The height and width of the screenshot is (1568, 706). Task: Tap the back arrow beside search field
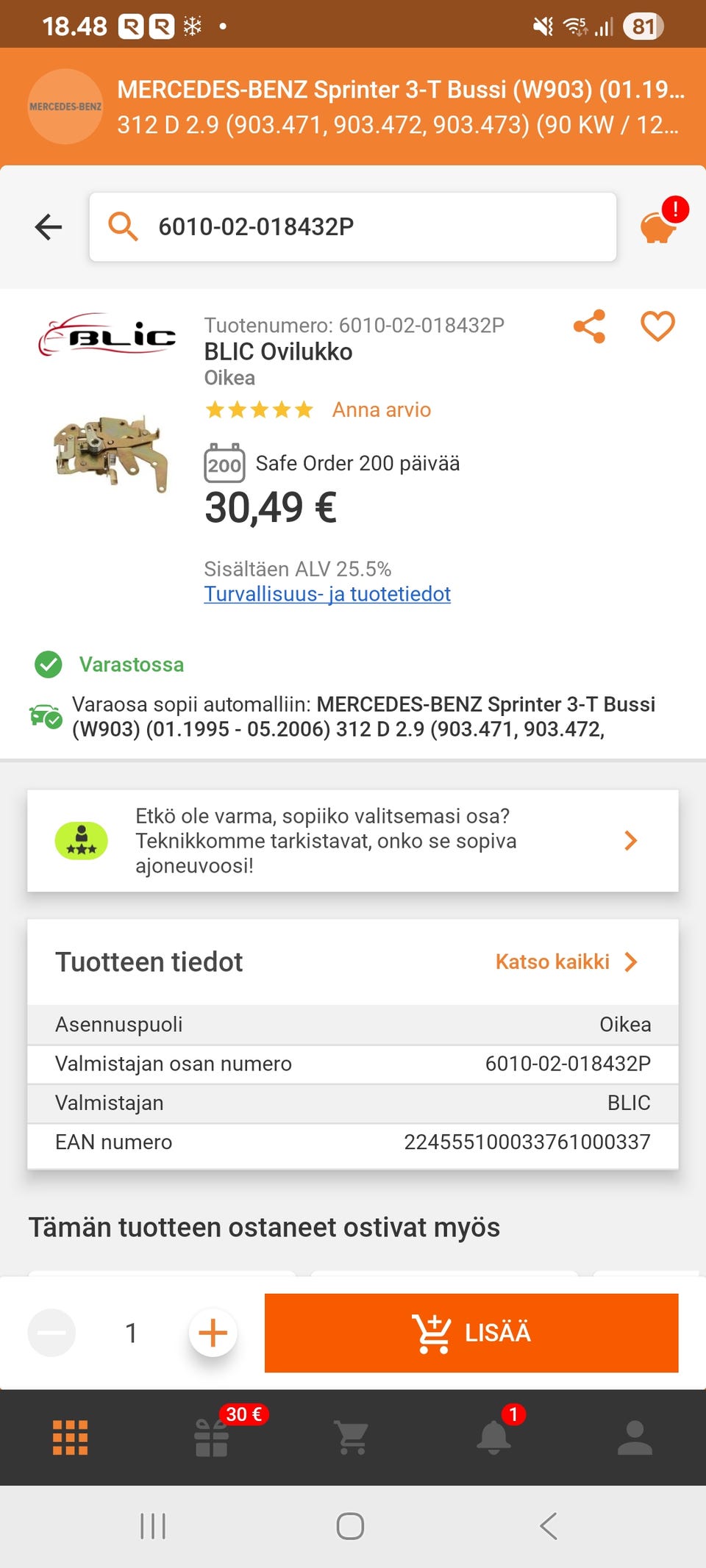click(x=49, y=227)
